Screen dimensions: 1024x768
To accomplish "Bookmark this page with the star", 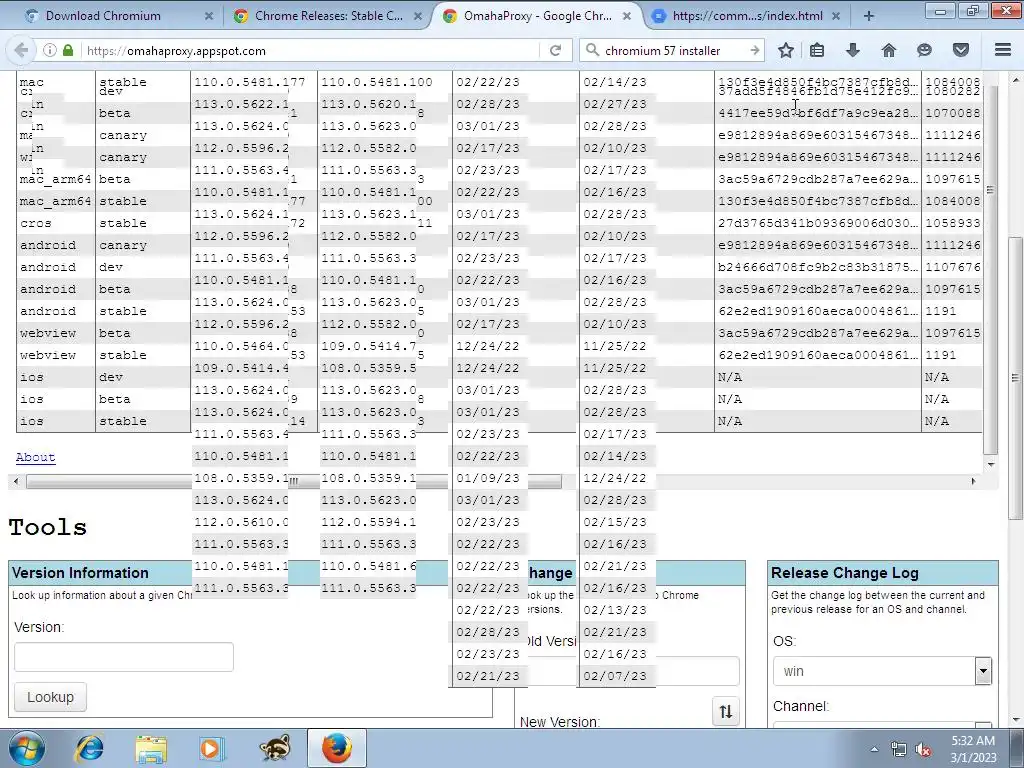I will pos(786,50).
